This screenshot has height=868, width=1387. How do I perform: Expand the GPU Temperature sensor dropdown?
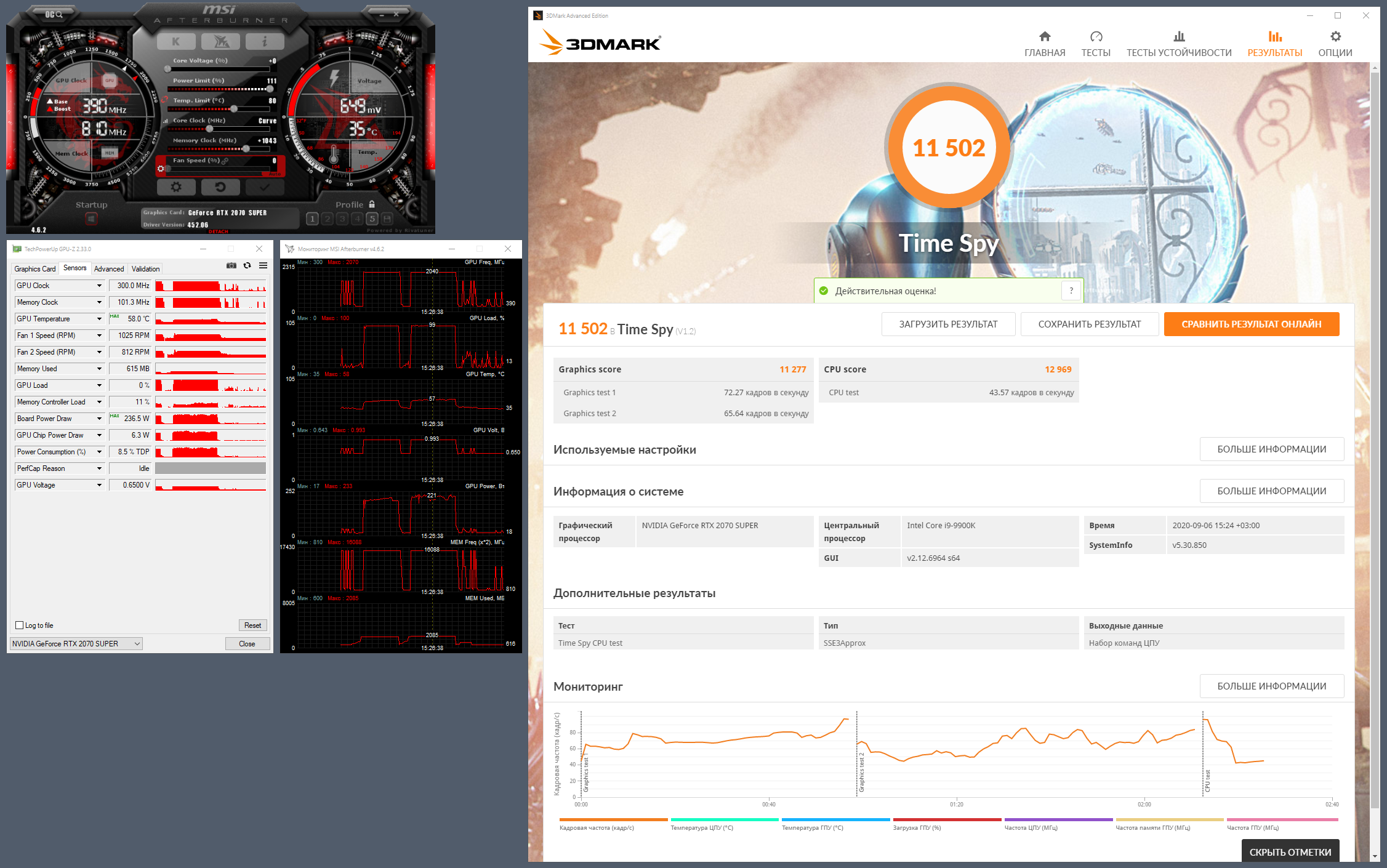(99, 319)
